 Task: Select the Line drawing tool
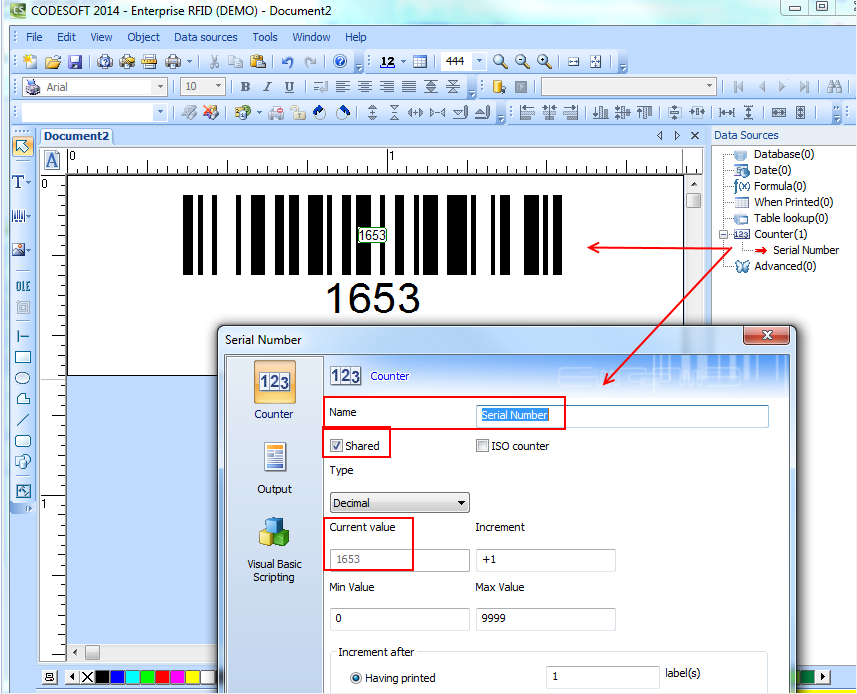point(22,420)
